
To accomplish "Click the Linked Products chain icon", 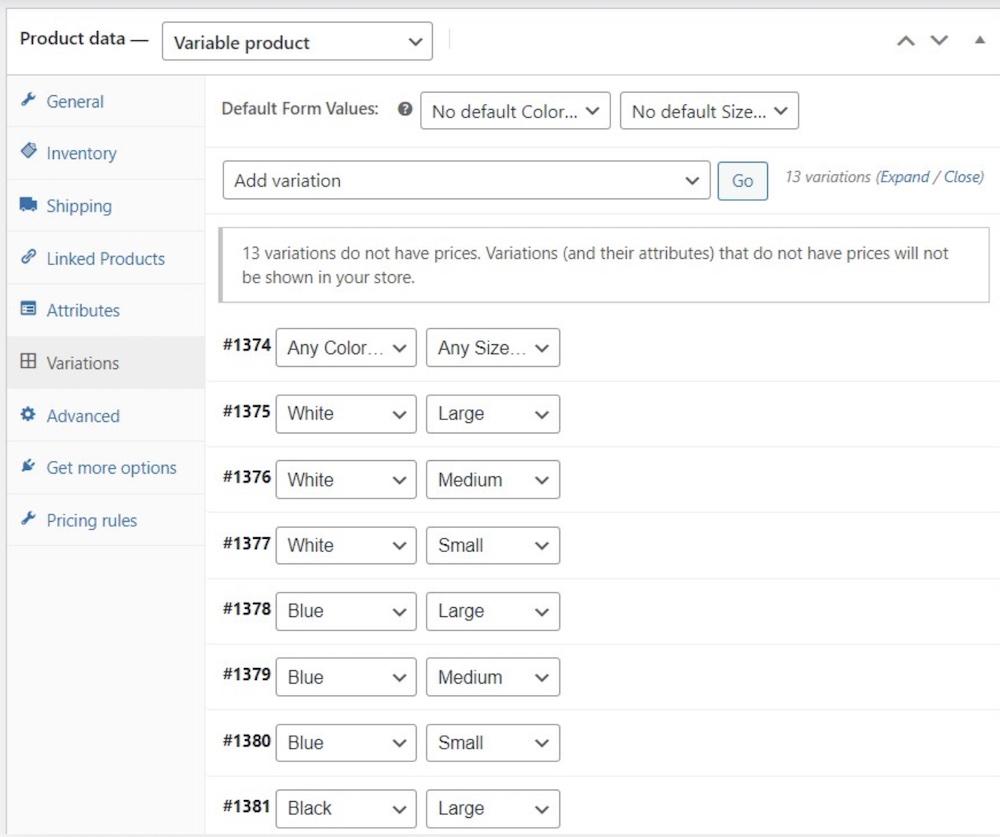I will pos(28,256).
